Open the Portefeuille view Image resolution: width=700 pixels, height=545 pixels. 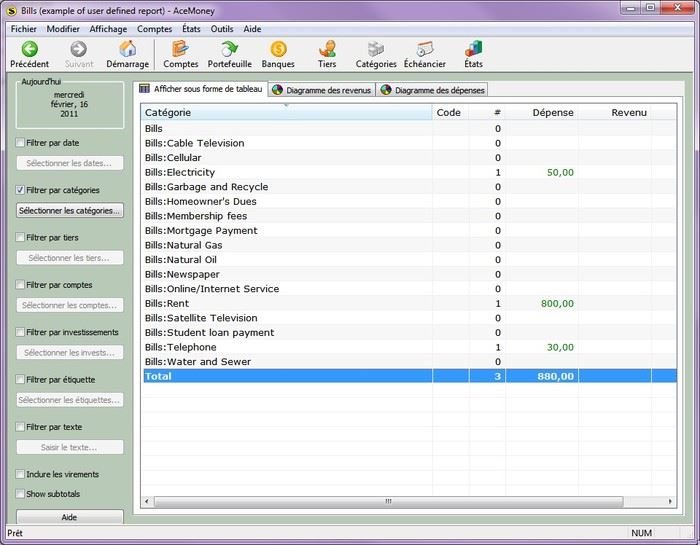pos(229,54)
